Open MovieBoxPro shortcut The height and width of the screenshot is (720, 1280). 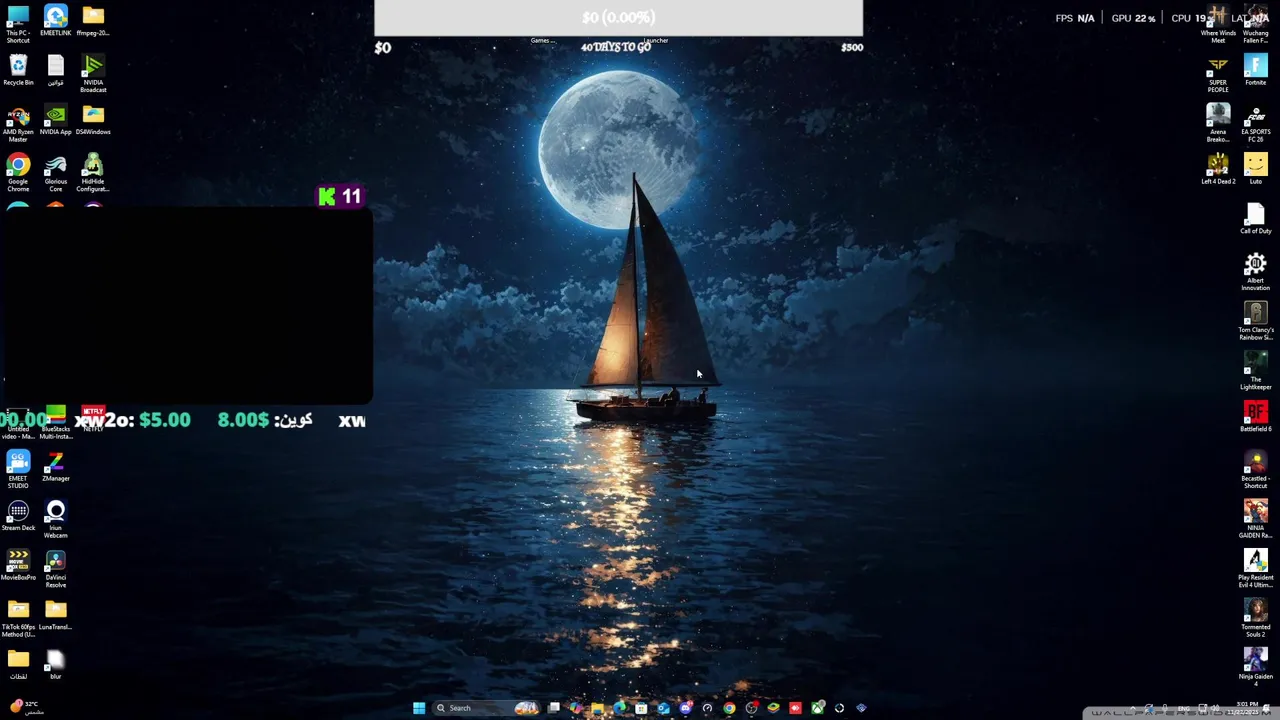[x=18, y=565]
